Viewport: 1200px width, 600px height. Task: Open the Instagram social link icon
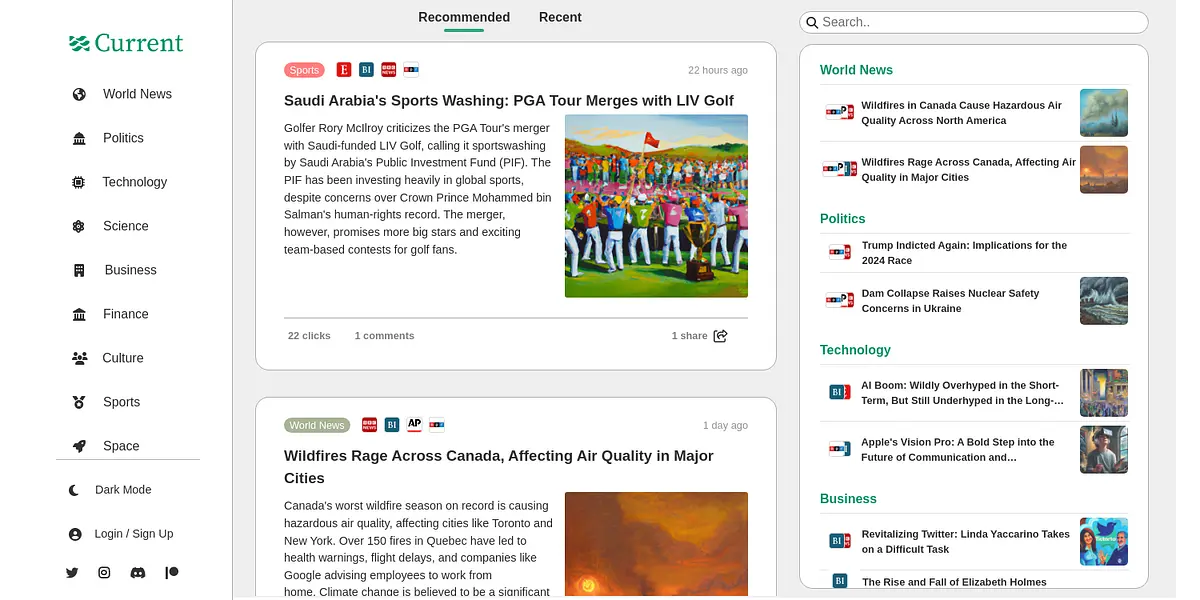click(104, 573)
